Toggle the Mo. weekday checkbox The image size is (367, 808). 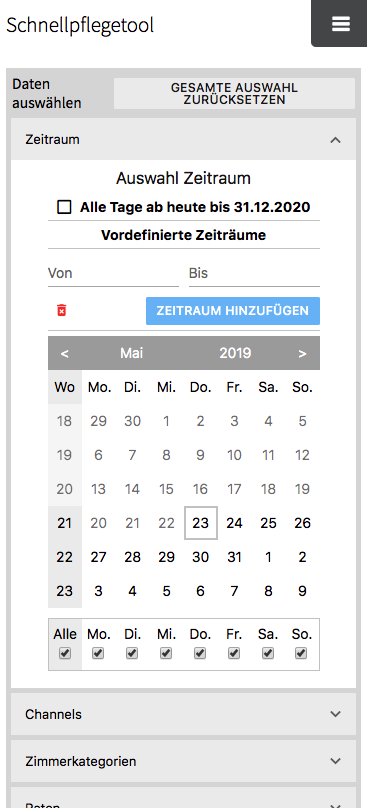(x=98, y=653)
